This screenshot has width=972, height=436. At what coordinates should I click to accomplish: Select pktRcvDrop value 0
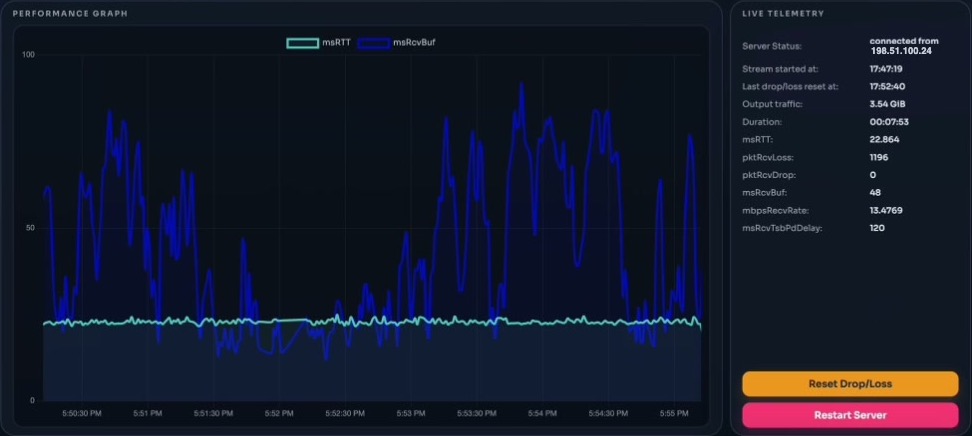click(873, 175)
